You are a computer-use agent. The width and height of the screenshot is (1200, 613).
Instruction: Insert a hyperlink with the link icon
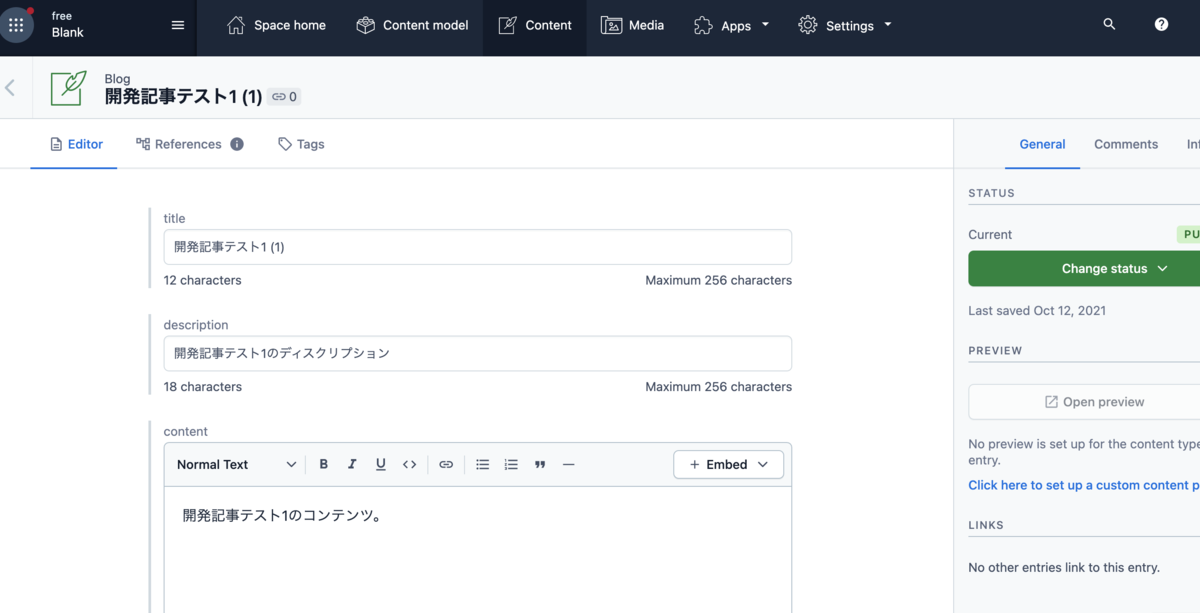446,464
